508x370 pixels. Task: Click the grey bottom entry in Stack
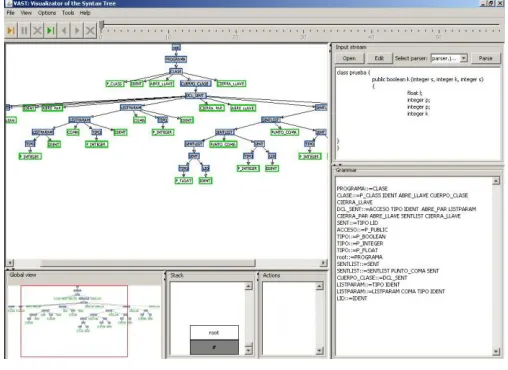214,347
